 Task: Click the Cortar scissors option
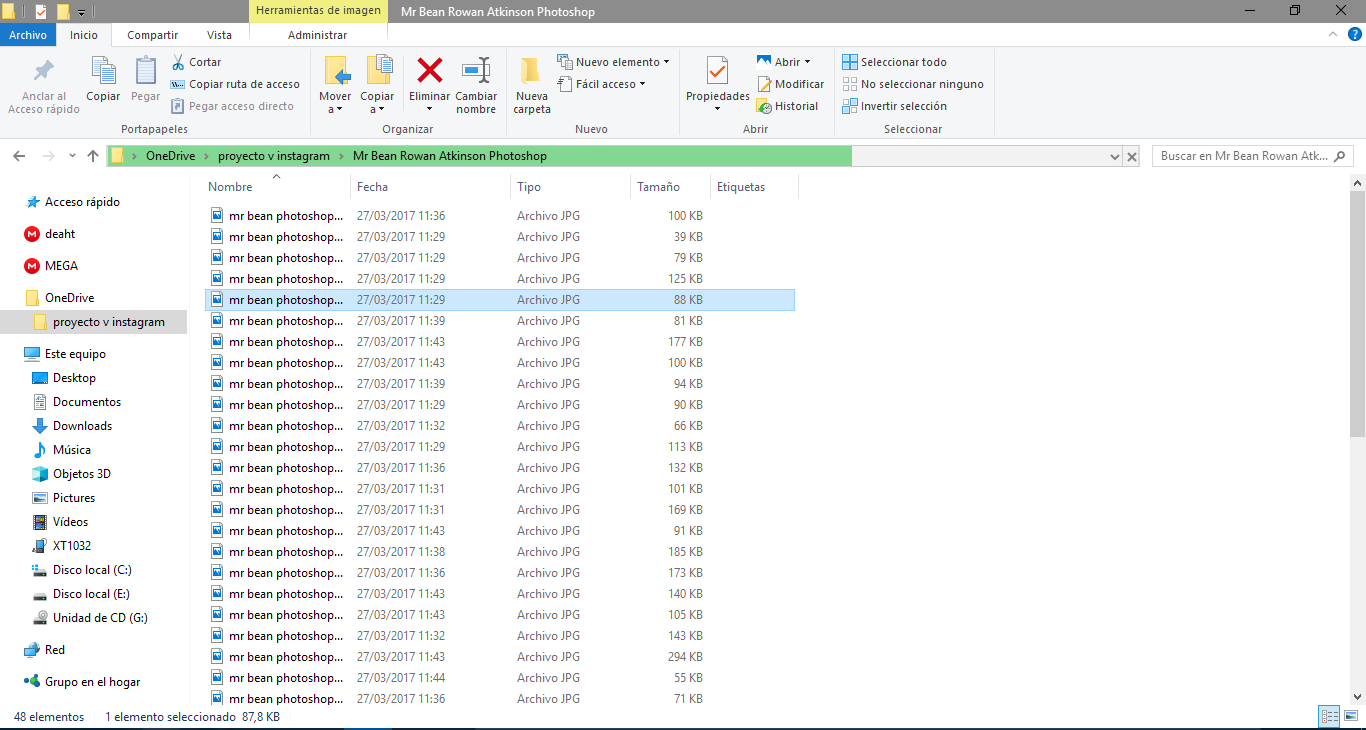click(x=196, y=62)
